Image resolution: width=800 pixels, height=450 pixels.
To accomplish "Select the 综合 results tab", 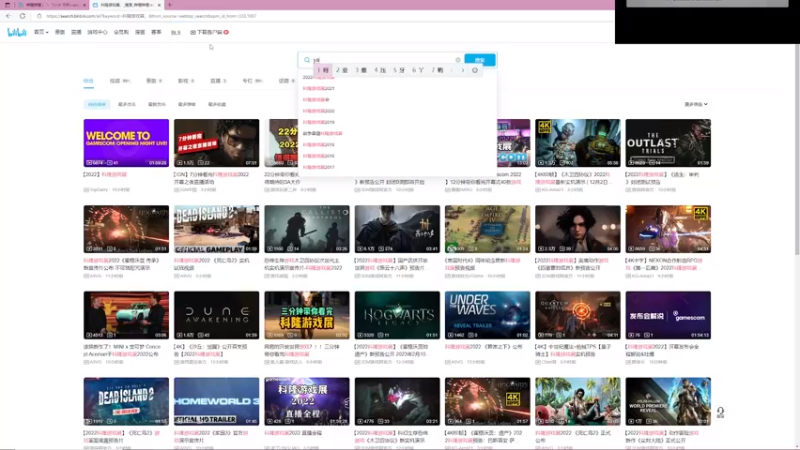I will click(88, 81).
